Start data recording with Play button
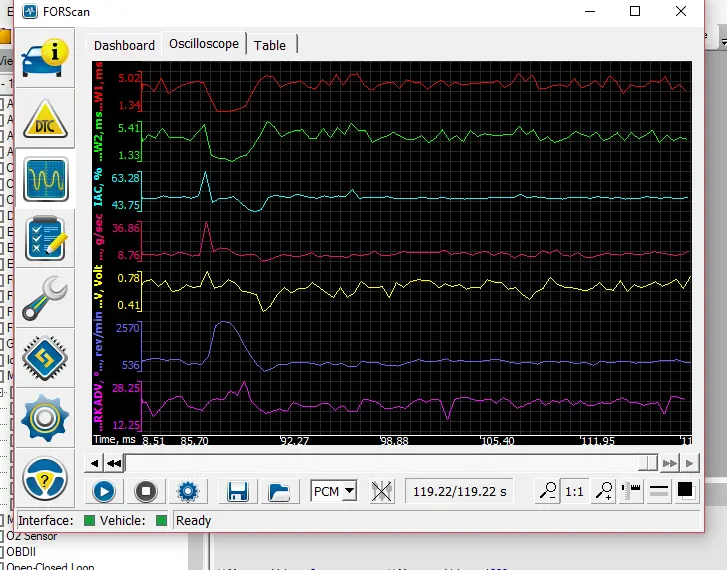Image resolution: width=727 pixels, height=570 pixels. tap(104, 491)
